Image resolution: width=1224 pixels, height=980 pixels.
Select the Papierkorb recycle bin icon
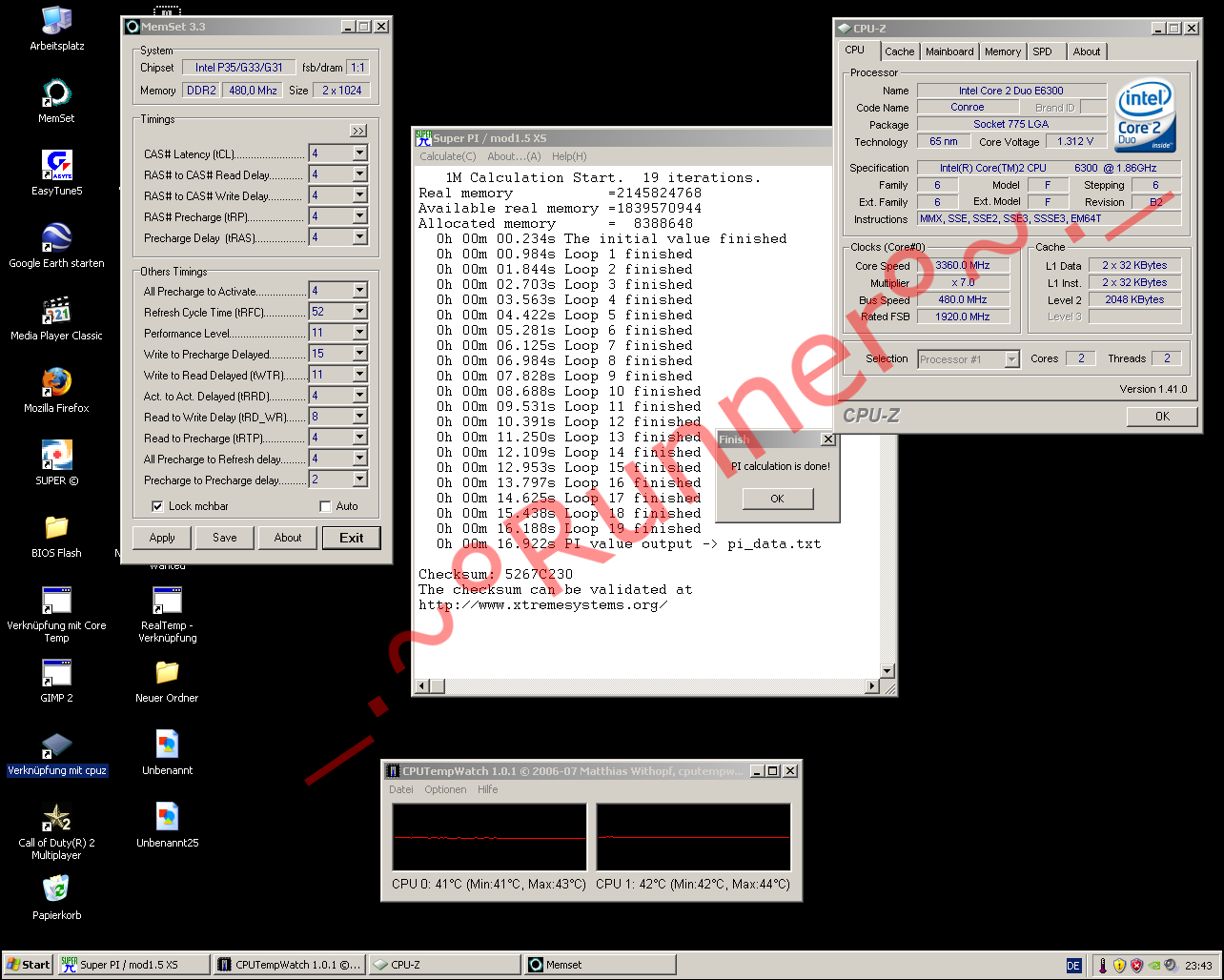point(56,898)
